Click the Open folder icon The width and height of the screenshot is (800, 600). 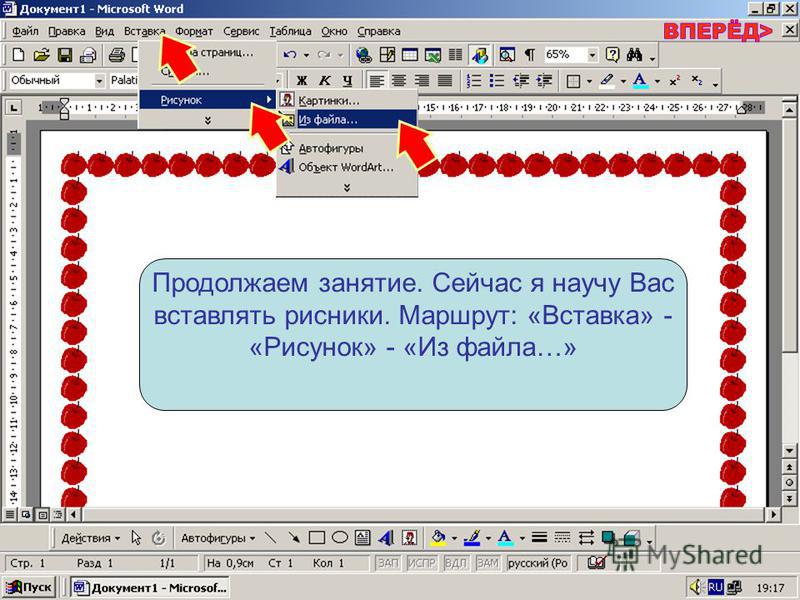[41, 55]
